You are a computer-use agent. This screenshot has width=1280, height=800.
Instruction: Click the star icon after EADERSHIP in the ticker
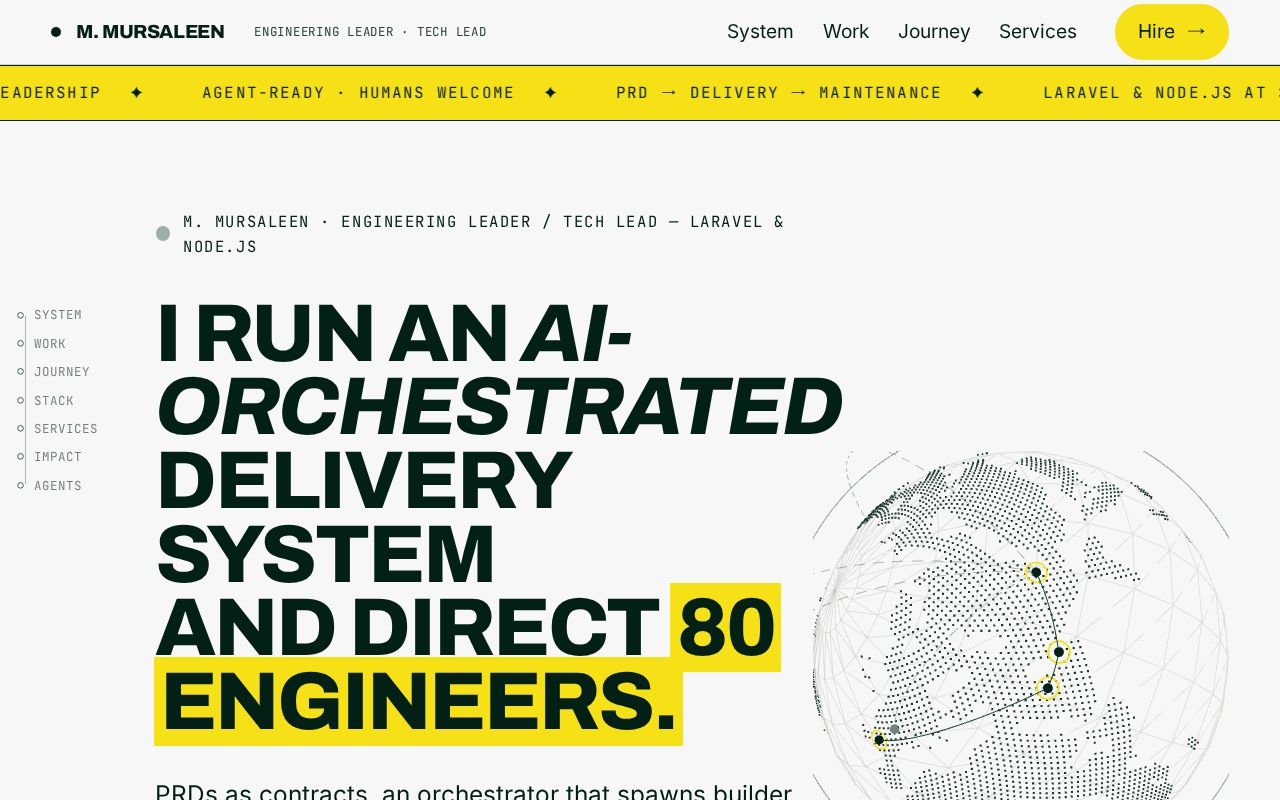(136, 93)
